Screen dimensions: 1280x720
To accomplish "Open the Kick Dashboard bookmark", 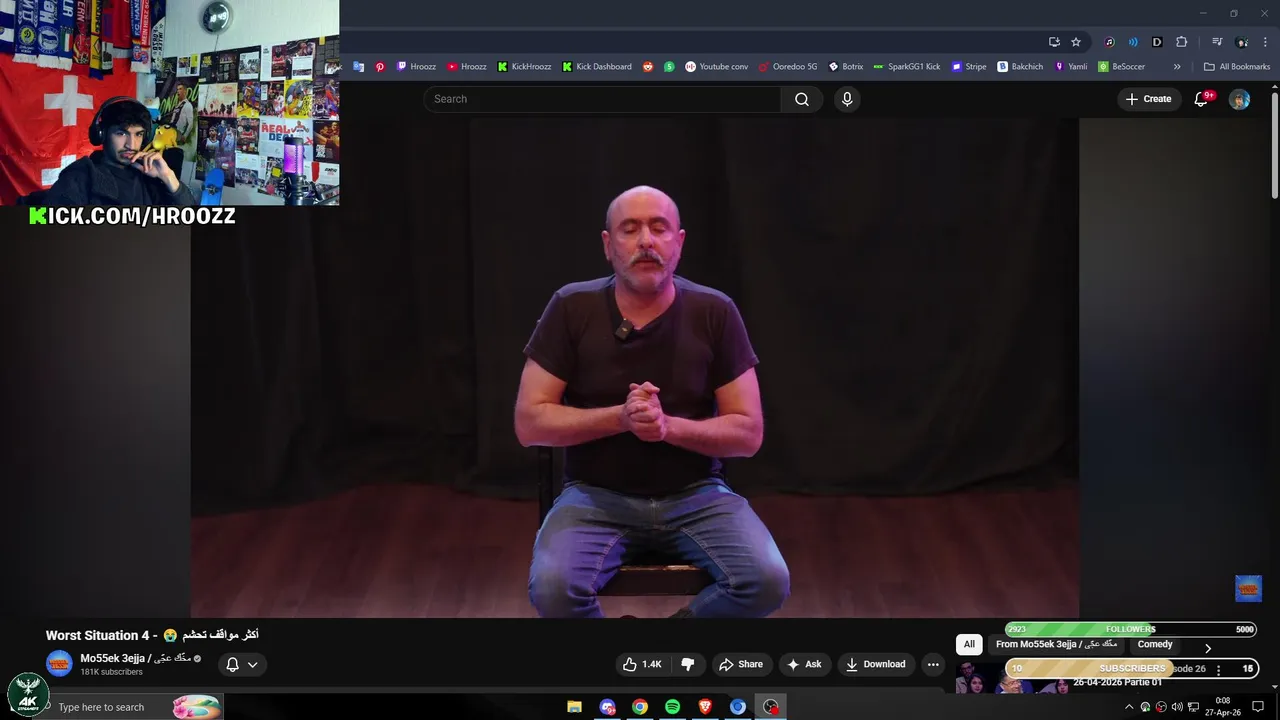I will coord(597,67).
